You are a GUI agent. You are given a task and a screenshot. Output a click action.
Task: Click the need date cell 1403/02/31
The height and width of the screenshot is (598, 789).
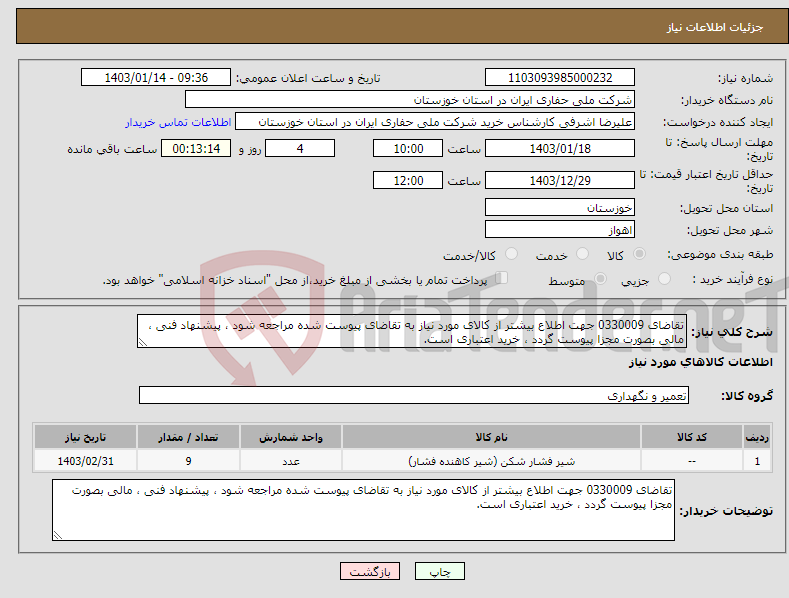click(x=86, y=461)
